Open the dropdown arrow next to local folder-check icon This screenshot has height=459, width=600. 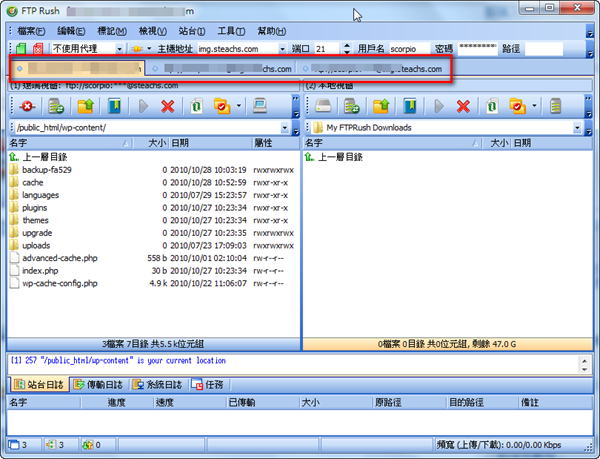point(535,106)
